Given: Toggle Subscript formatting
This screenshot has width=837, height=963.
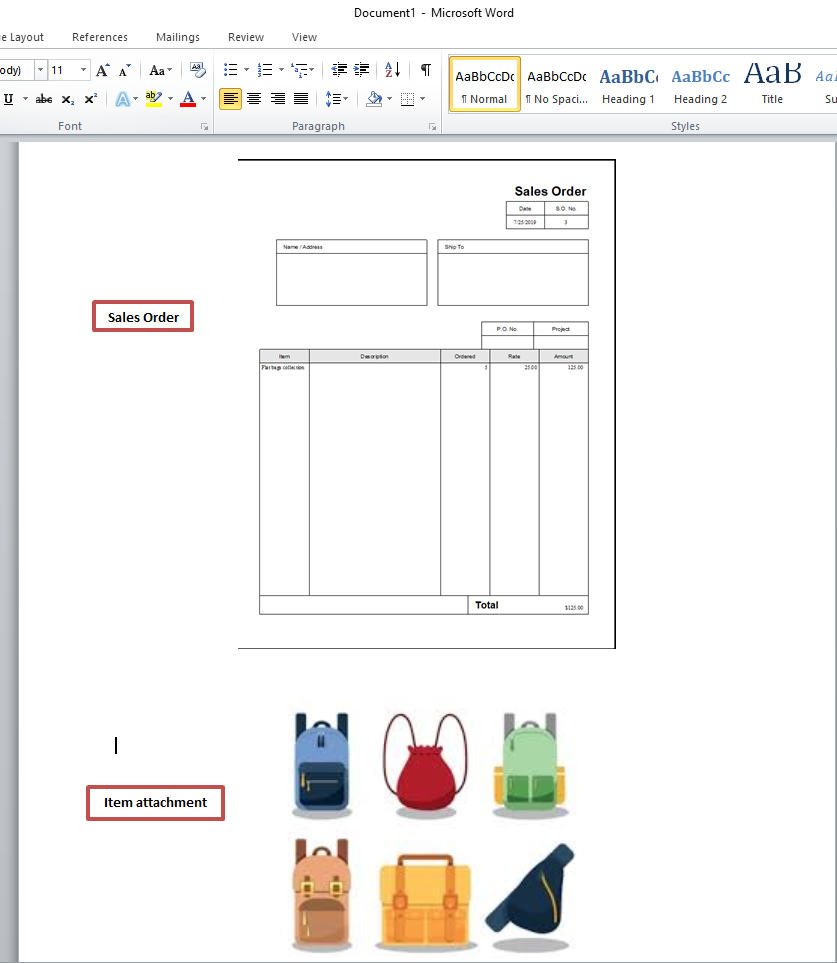Looking at the screenshot, I should (x=68, y=99).
